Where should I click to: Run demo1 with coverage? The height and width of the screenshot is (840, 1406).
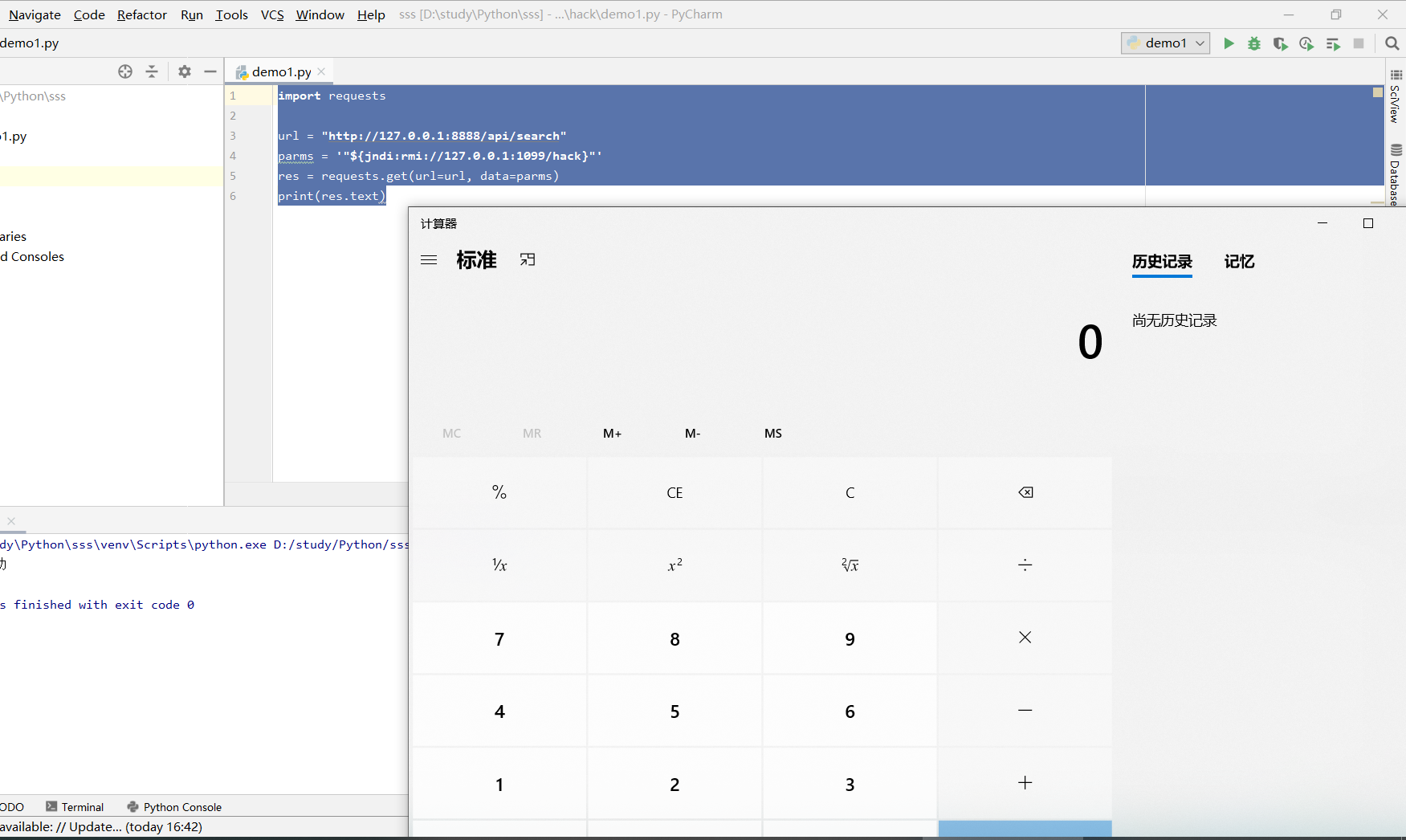pos(1280,43)
